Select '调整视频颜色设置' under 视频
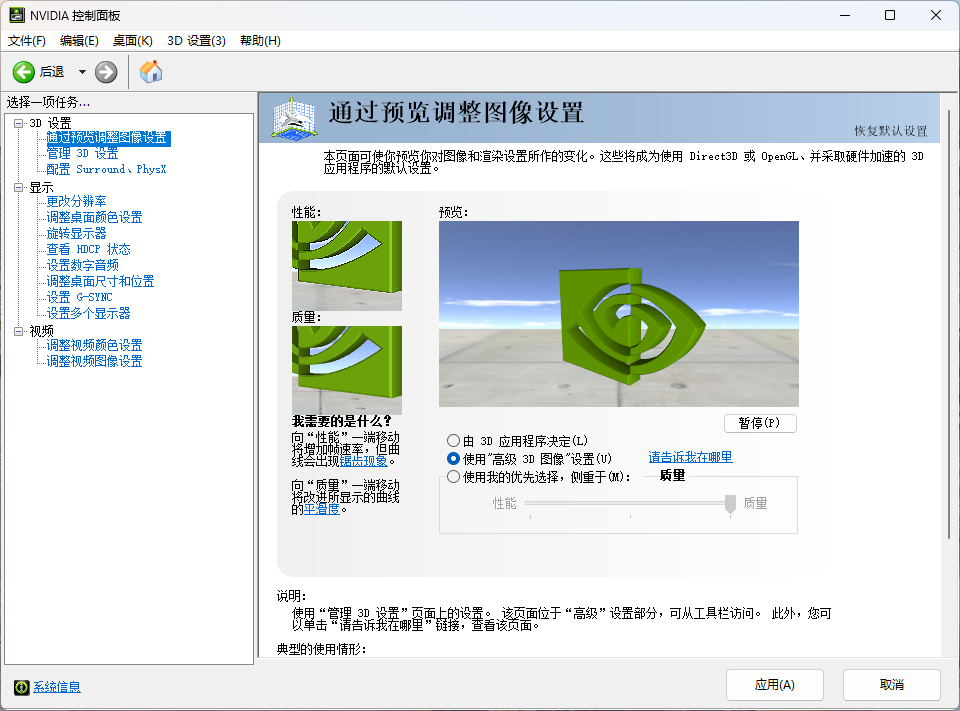 click(96, 346)
